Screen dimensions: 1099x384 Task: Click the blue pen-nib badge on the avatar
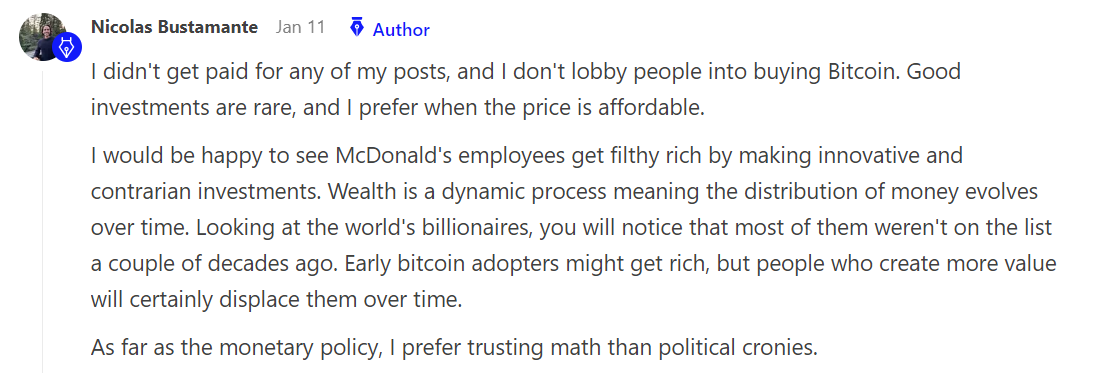pyautogui.click(x=68, y=48)
